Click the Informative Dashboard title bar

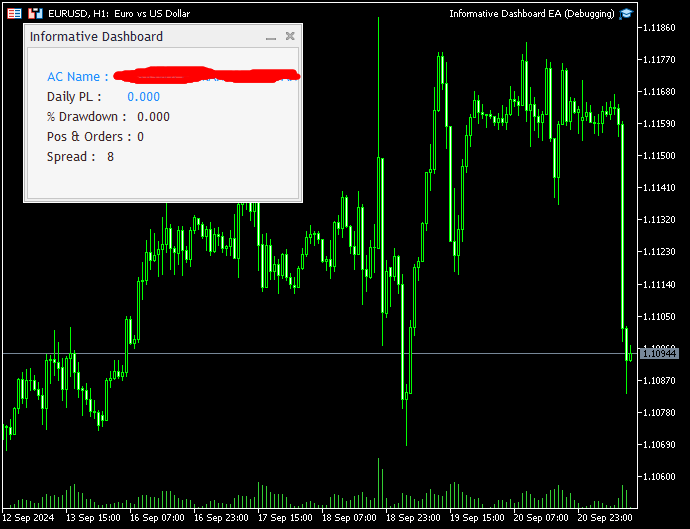(x=163, y=36)
